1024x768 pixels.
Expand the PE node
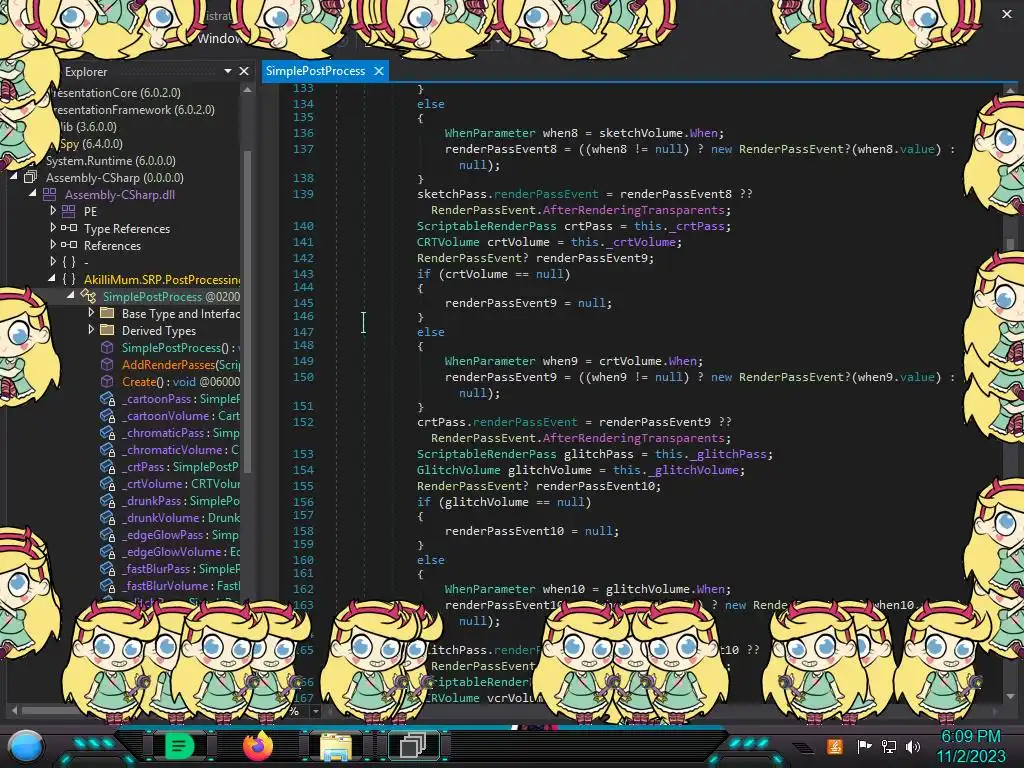[53, 210]
